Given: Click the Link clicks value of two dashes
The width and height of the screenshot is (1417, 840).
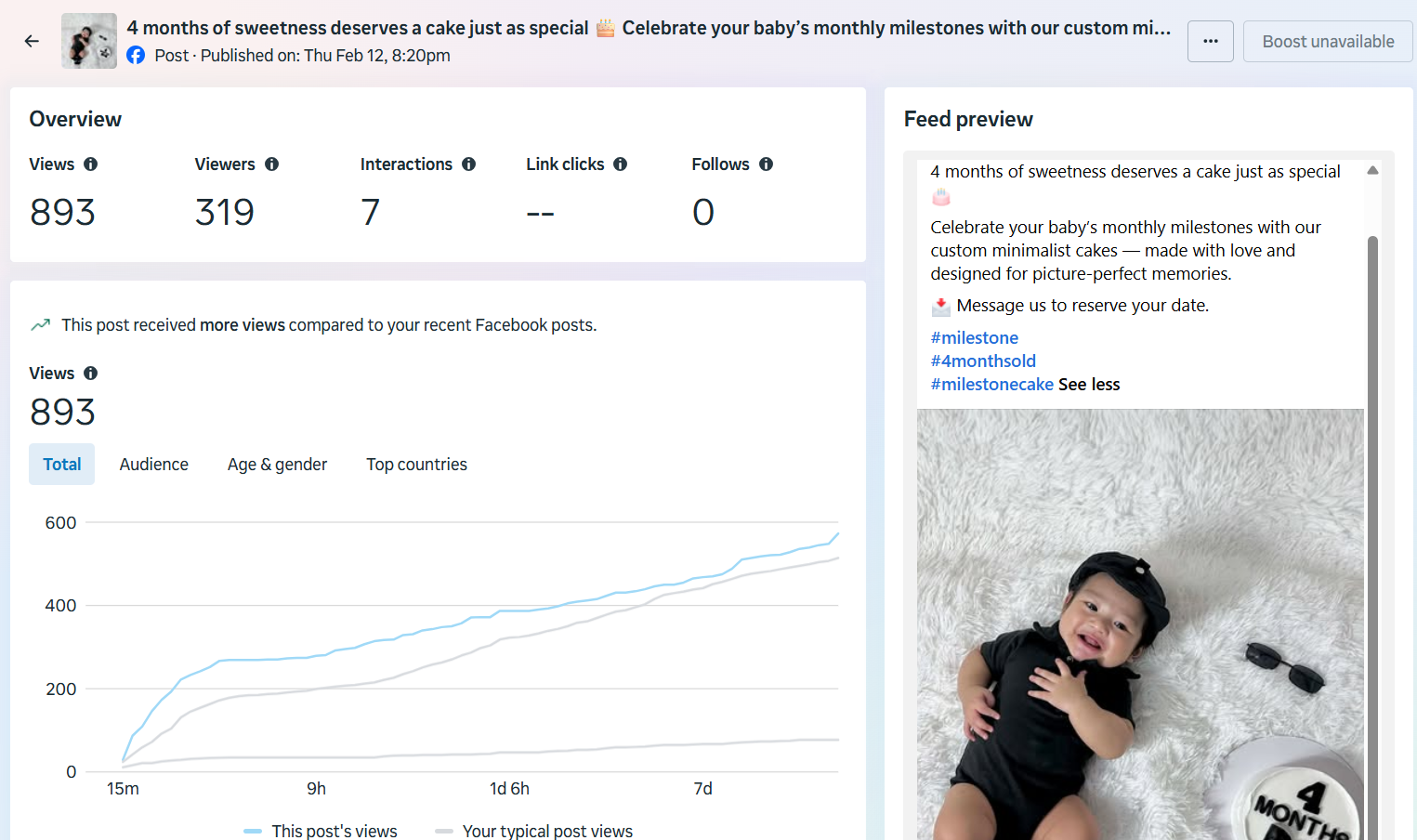Looking at the screenshot, I should (540, 214).
